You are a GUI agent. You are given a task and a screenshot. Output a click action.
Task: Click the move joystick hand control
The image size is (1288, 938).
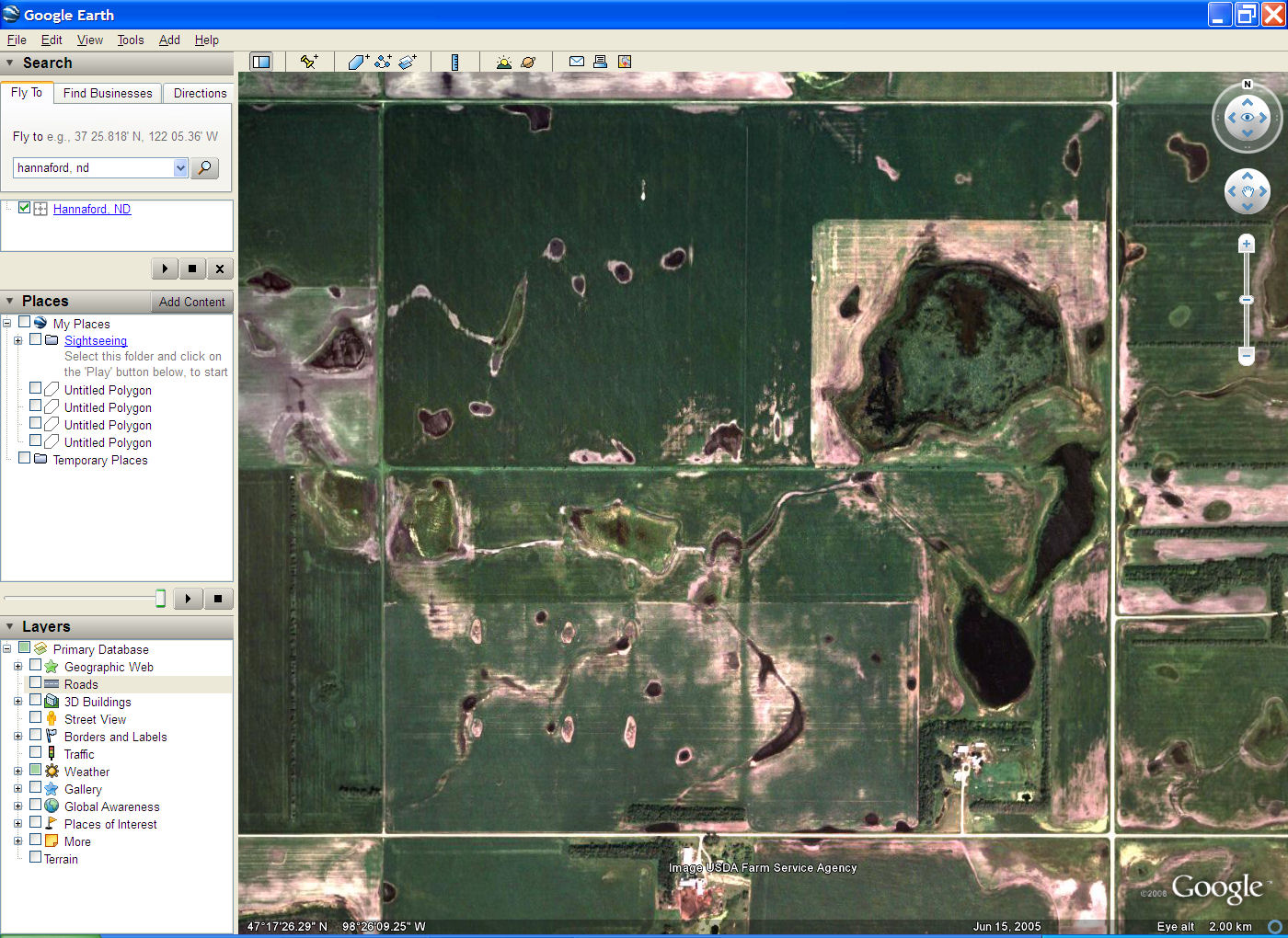pyautogui.click(x=1248, y=191)
